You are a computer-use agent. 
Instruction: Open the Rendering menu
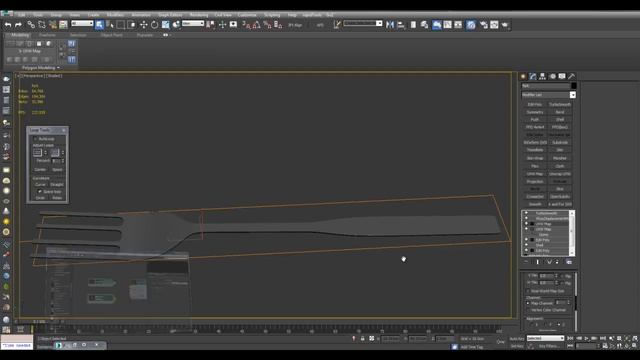199,15
